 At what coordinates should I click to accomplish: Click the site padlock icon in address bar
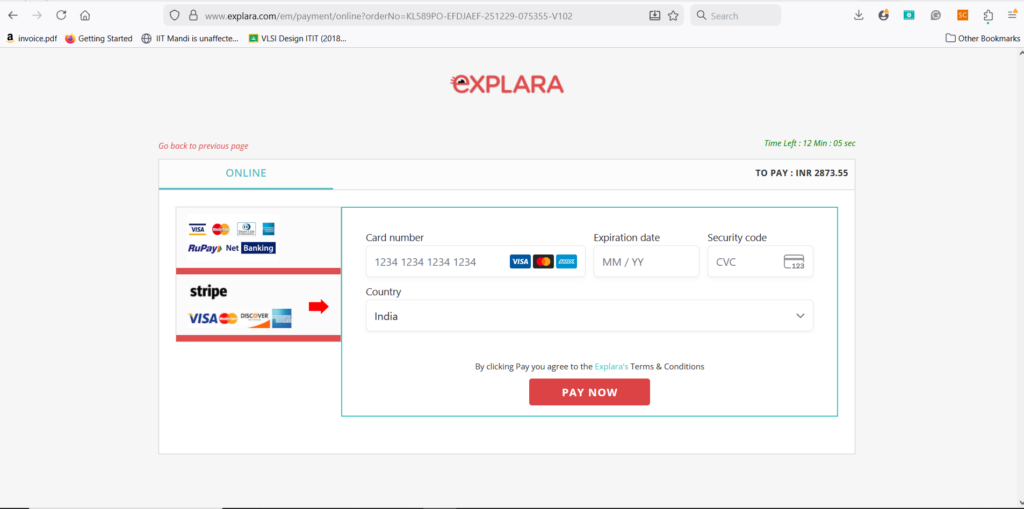193,15
